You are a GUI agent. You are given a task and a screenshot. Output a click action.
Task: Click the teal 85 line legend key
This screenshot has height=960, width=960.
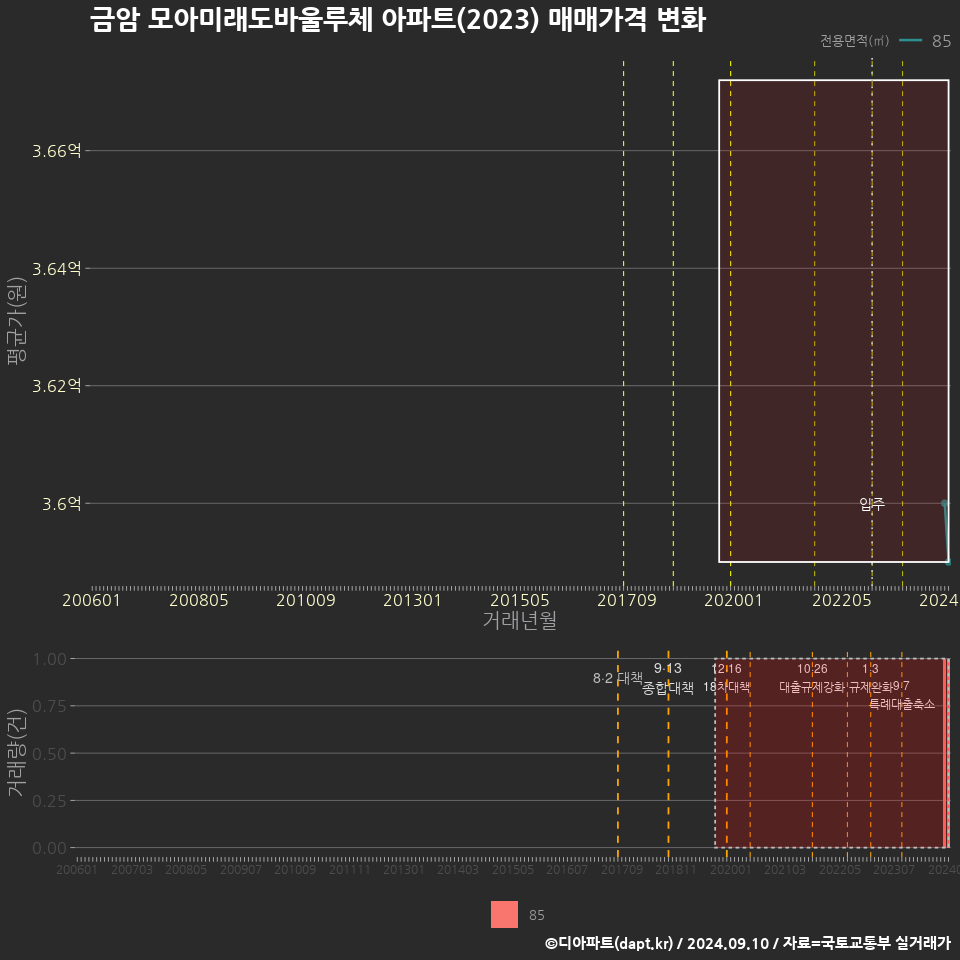tap(910, 40)
